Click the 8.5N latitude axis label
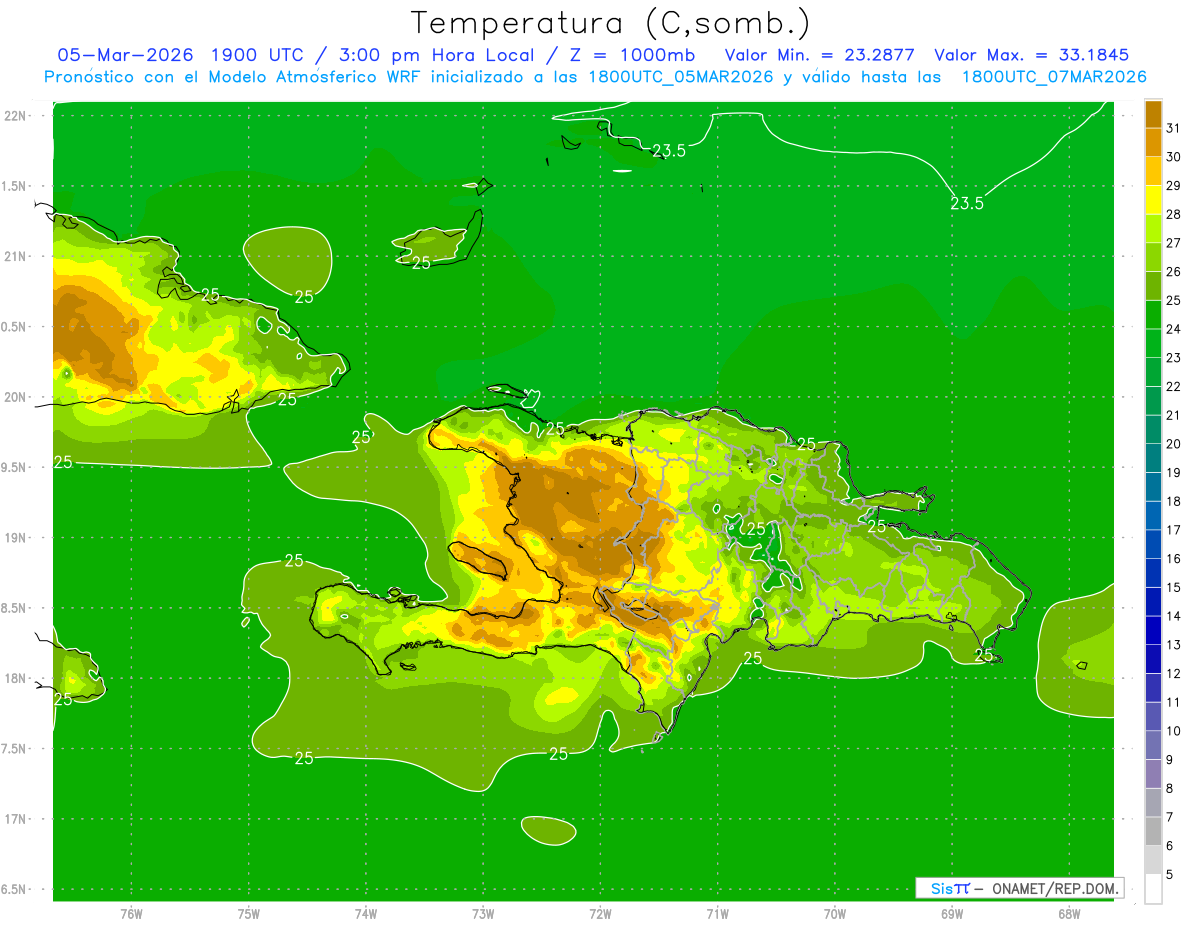 tap(14, 608)
